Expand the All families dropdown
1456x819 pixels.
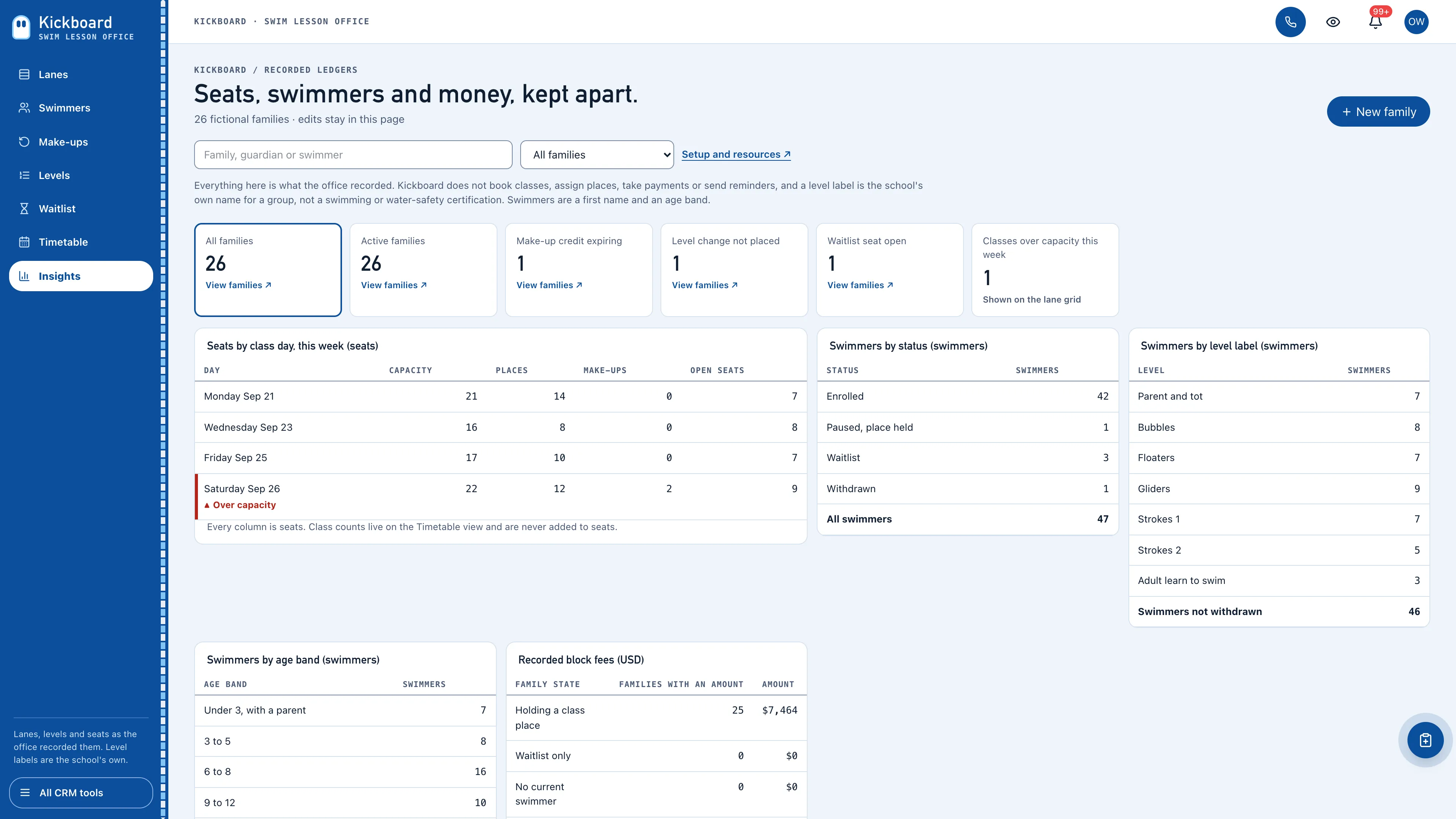[597, 155]
